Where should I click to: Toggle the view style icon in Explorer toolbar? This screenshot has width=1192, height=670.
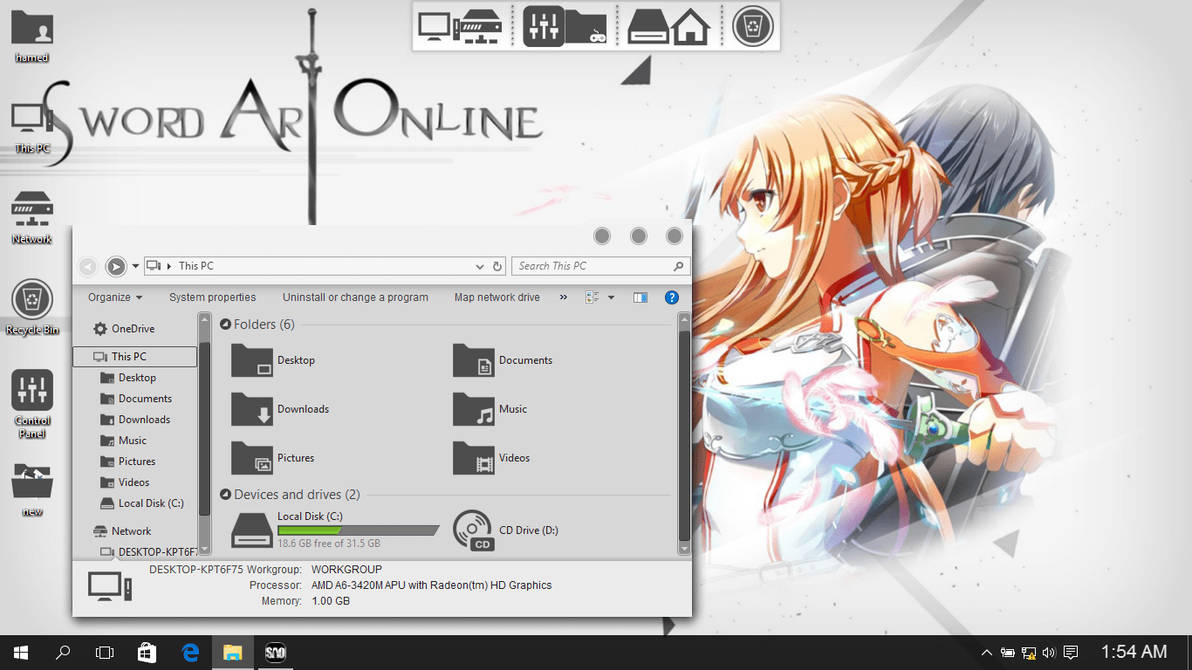click(x=594, y=297)
